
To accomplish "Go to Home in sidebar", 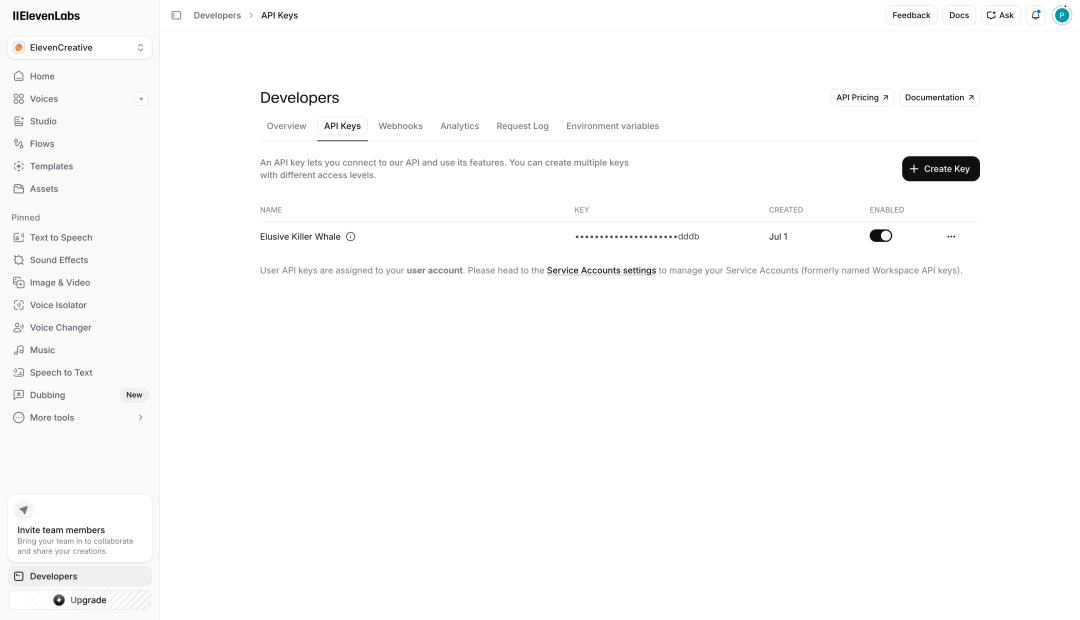I will pyautogui.click(x=80, y=76).
